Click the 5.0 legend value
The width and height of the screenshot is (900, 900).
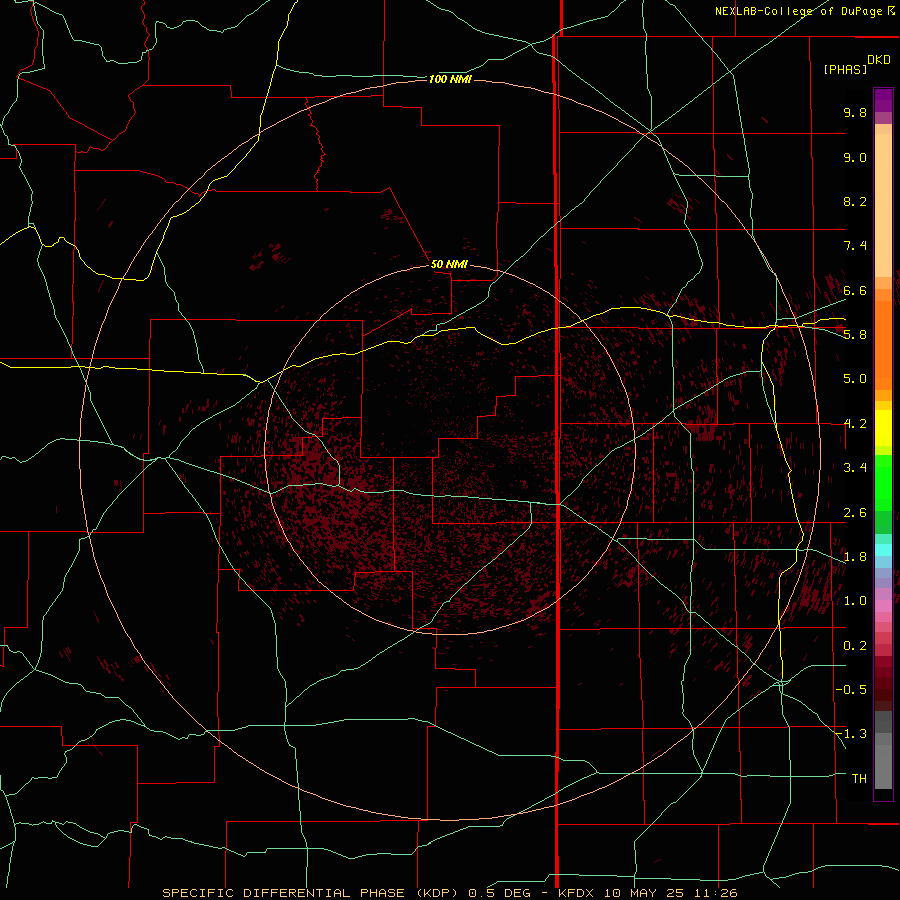point(855,379)
